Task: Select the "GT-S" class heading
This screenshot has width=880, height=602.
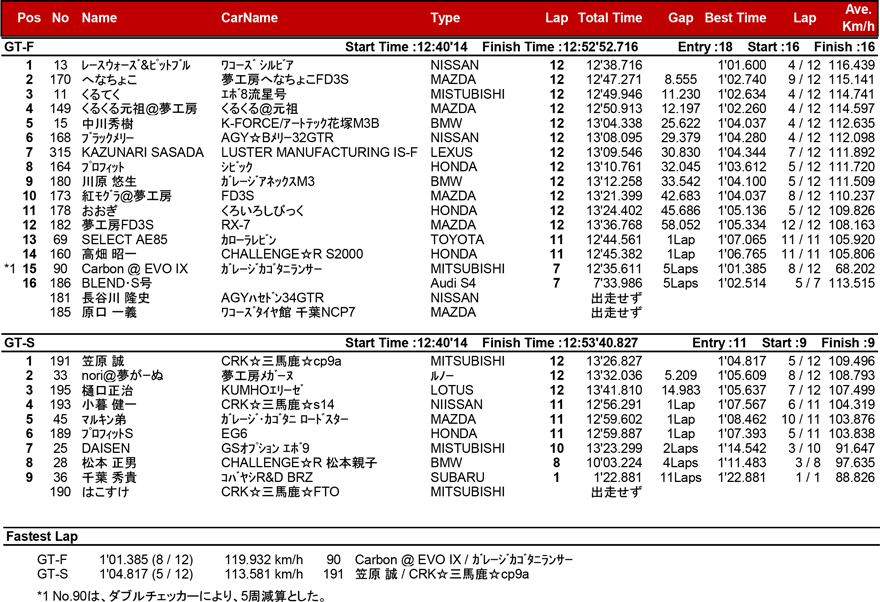Action: click(x=19, y=343)
